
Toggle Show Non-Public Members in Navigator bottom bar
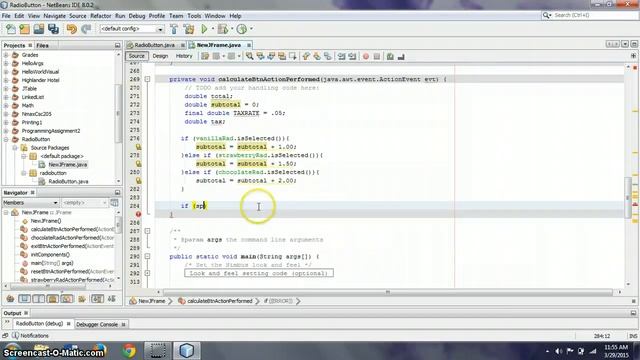pyautogui.click(x=52, y=299)
